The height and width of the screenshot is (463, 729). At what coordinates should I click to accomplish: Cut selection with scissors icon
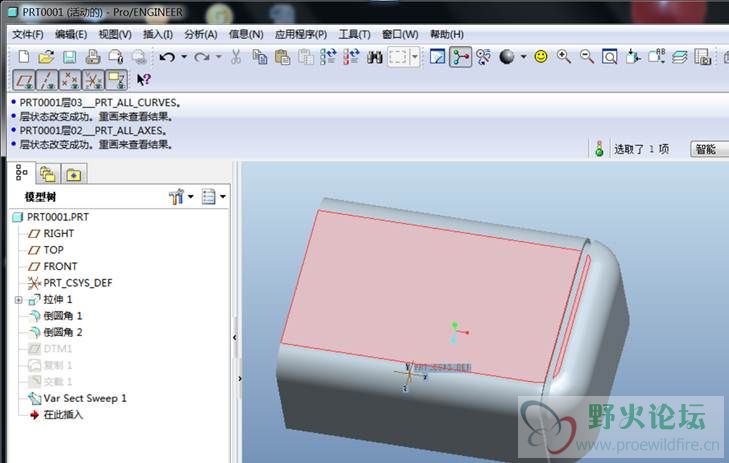236,57
